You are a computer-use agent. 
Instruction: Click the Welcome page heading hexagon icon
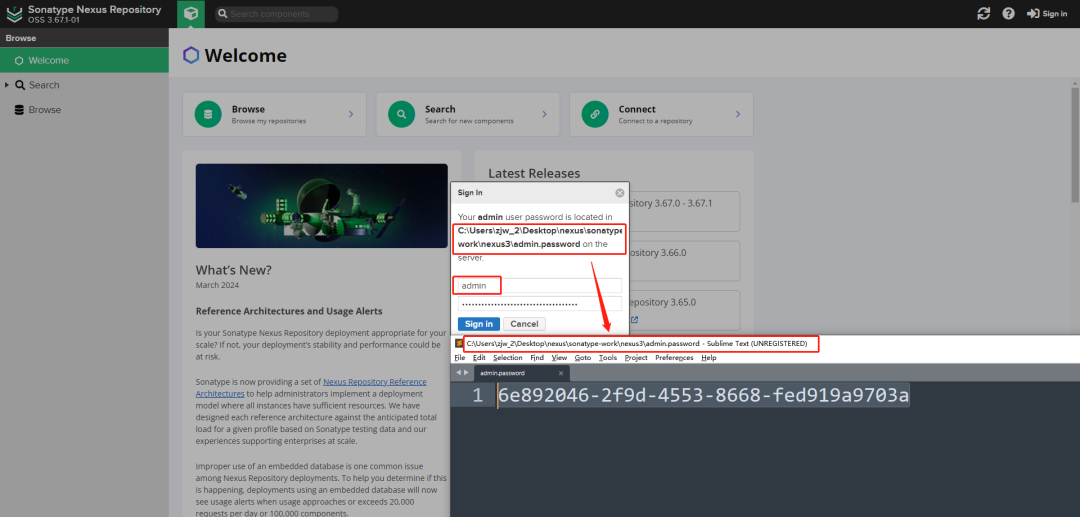click(191, 56)
